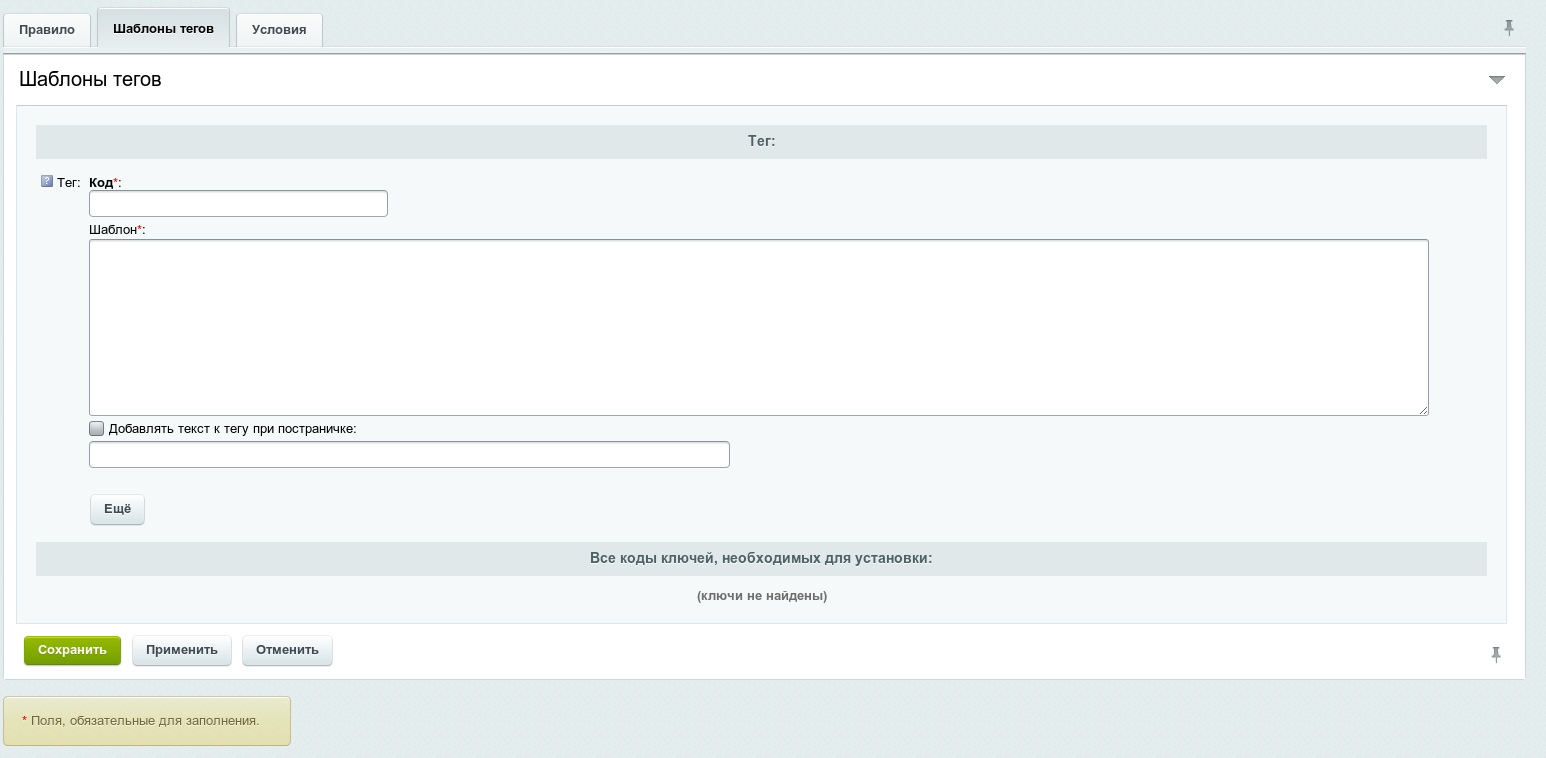Click the "(ключи не найдены)" message
Viewport: 1546px width, 758px height.
tap(761, 596)
